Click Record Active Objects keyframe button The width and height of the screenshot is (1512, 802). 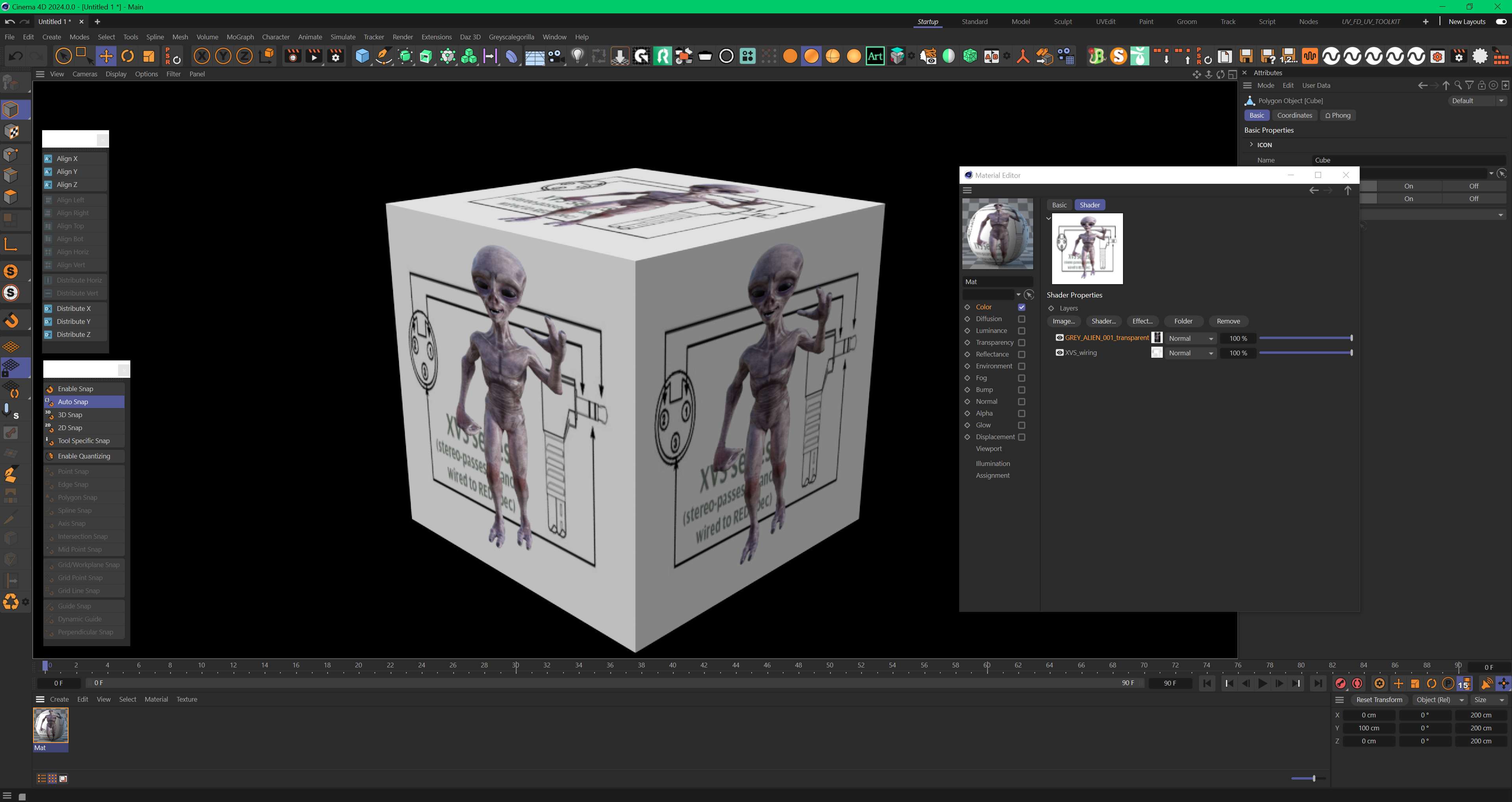[1341, 683]
